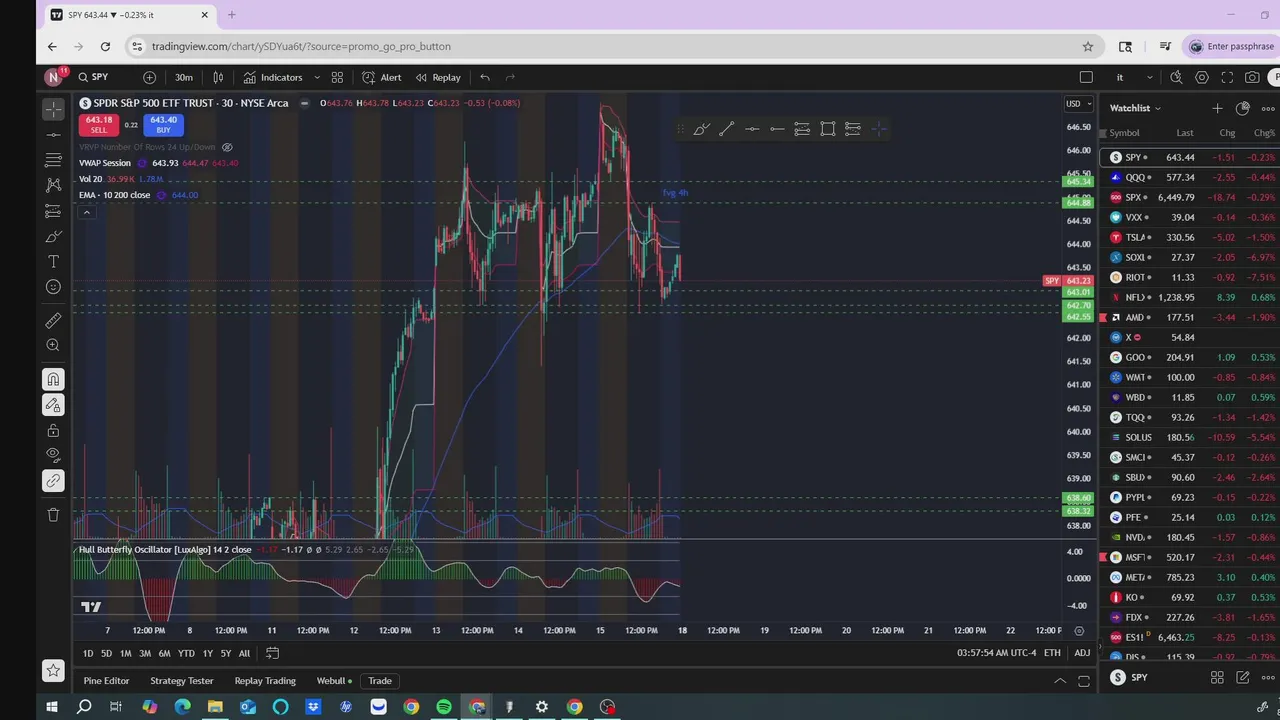Take a chart snapshot with camera icon
Viewport: 1280px width, 720px height.
(x=1252, y=77)
